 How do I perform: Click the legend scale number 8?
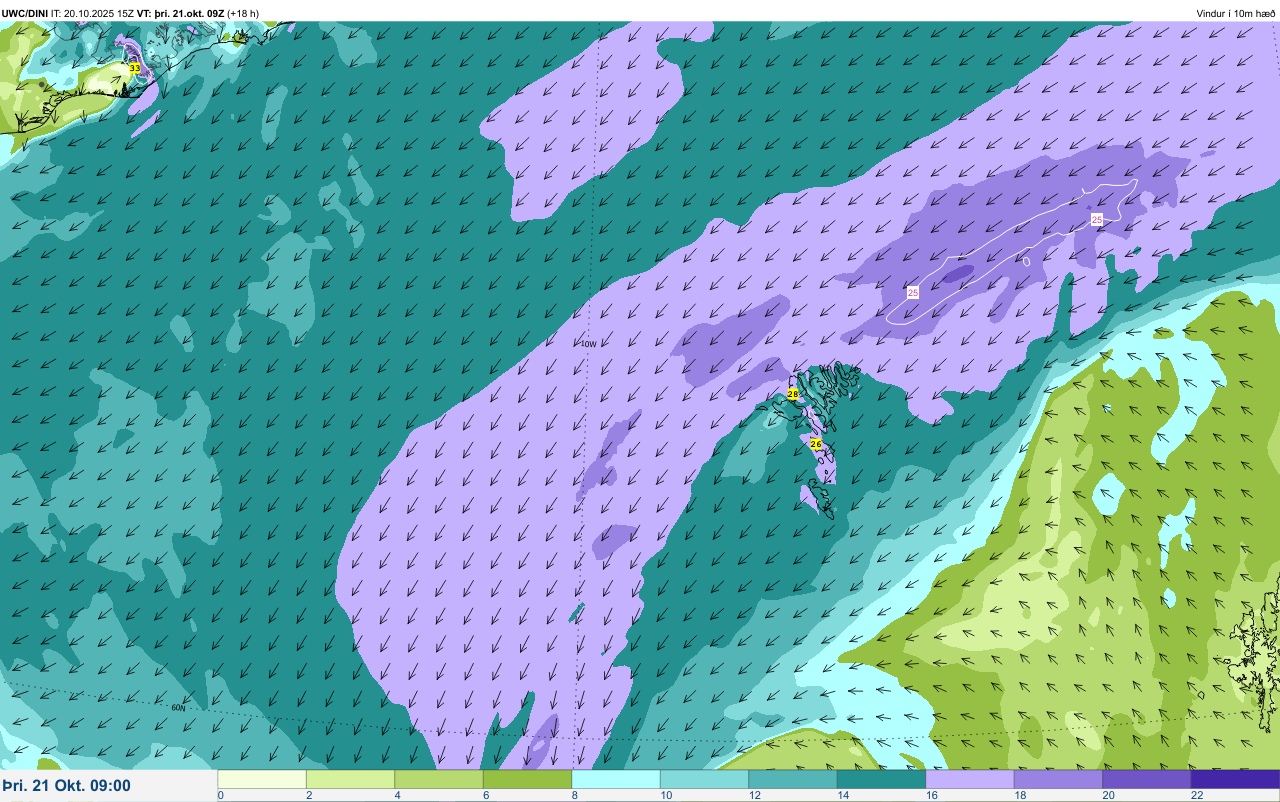pyautogui.click(x=574, y=795)
